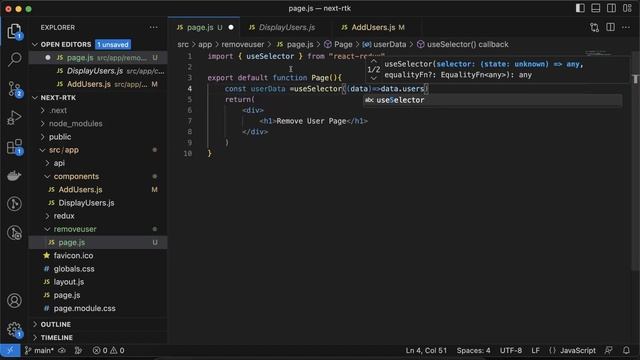This screenshot has height=360, width=640.
Task: Click the curly braces icon beside JavaScript
Action: 552,350
